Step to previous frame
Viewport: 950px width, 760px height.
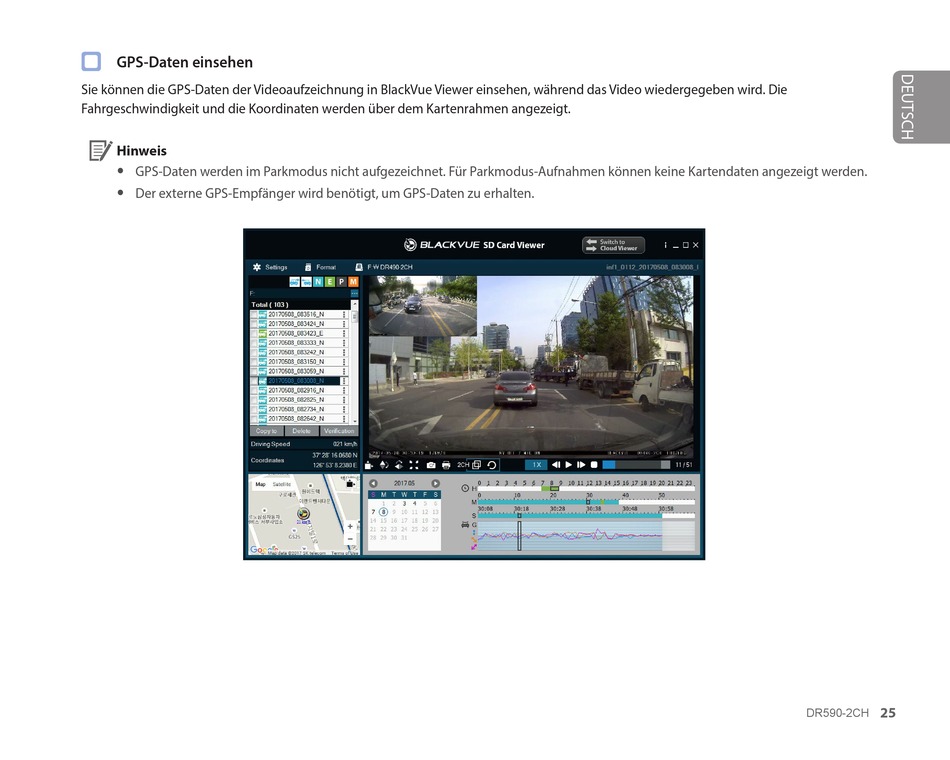coord(556,465)
